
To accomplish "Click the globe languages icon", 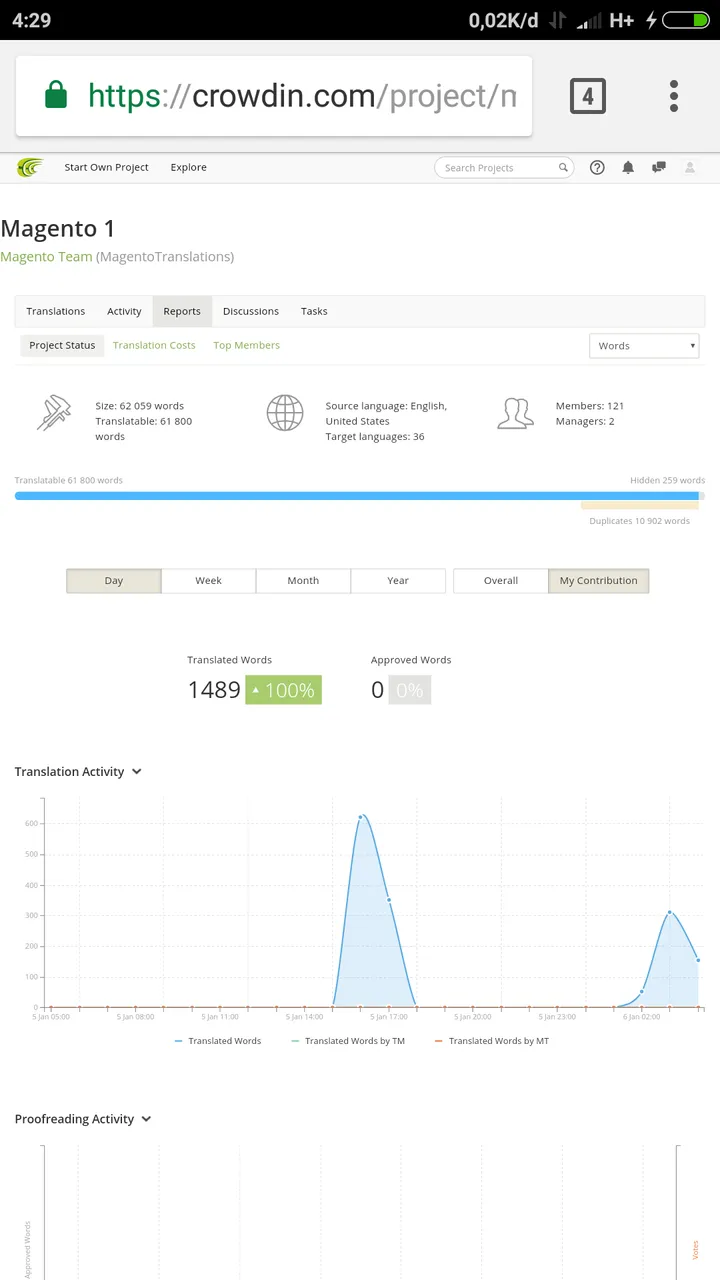I will coord(285,413).
